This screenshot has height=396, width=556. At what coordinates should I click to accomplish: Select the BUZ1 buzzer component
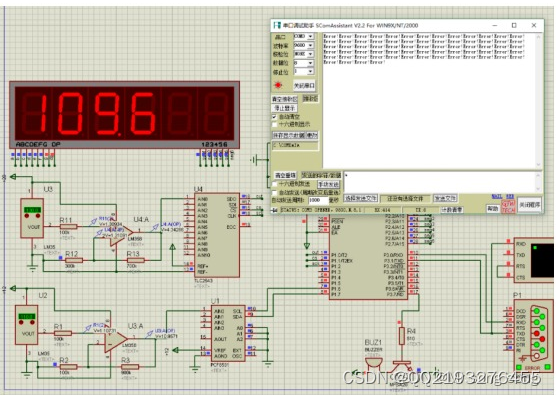[x=374, y=365]
